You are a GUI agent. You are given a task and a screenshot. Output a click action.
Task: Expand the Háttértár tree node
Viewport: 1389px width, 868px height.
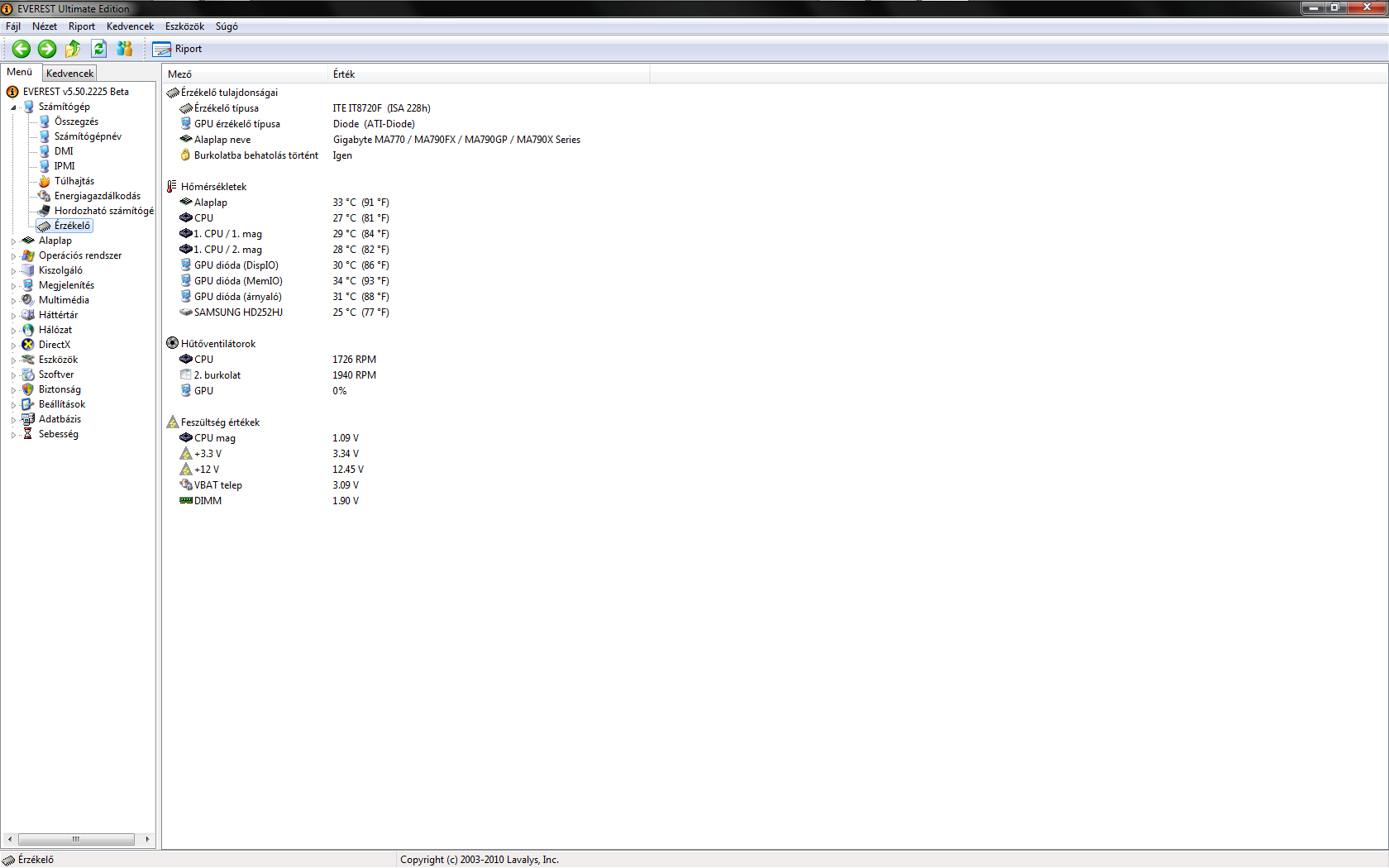13,316
